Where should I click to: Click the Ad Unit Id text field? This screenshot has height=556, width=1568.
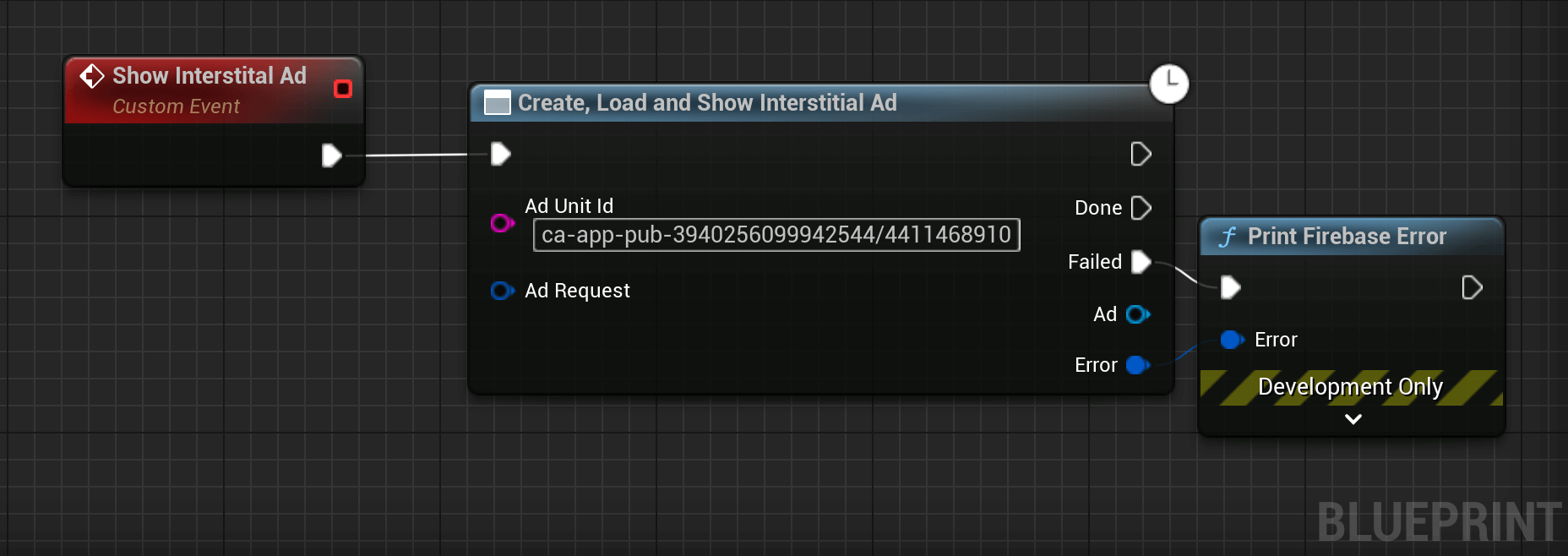point(776,235)
